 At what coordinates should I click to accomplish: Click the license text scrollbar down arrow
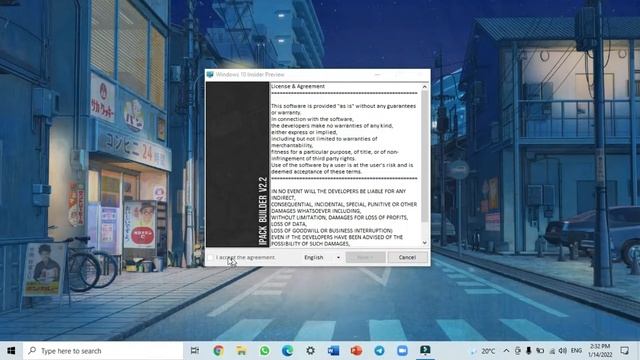point(424,243)
